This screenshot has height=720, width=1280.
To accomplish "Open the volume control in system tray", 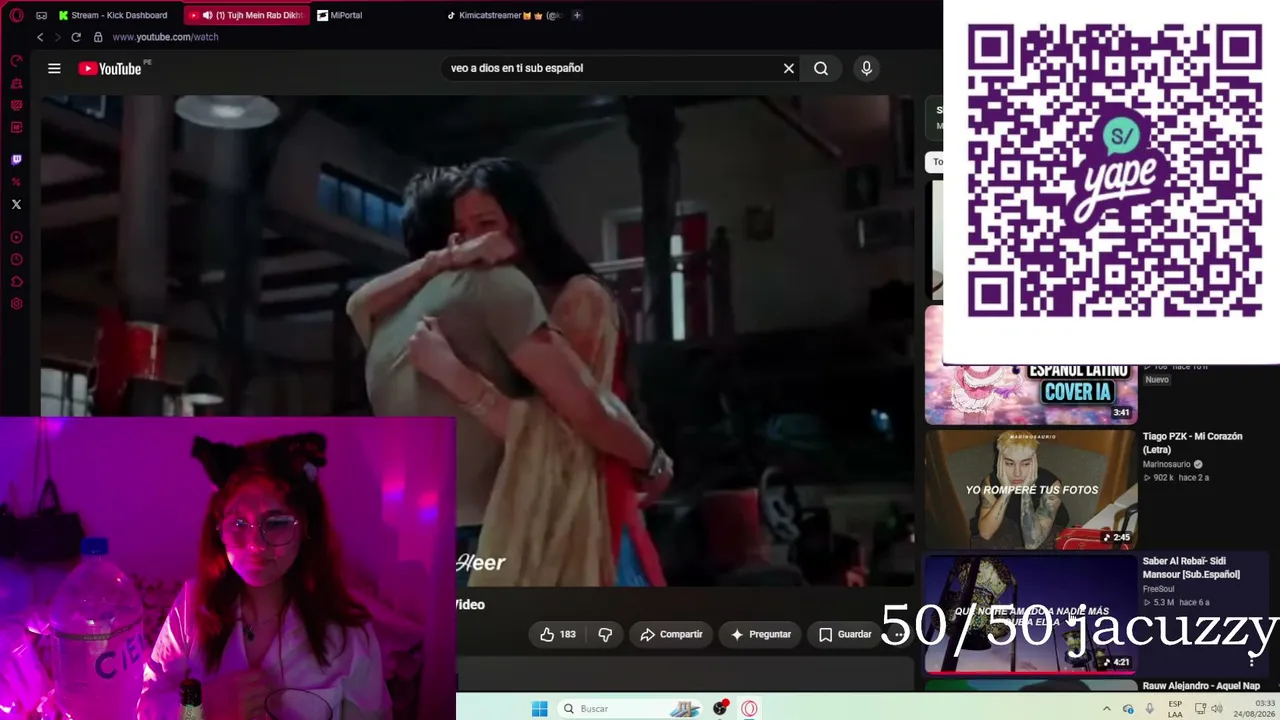I will pos(1217,708).
